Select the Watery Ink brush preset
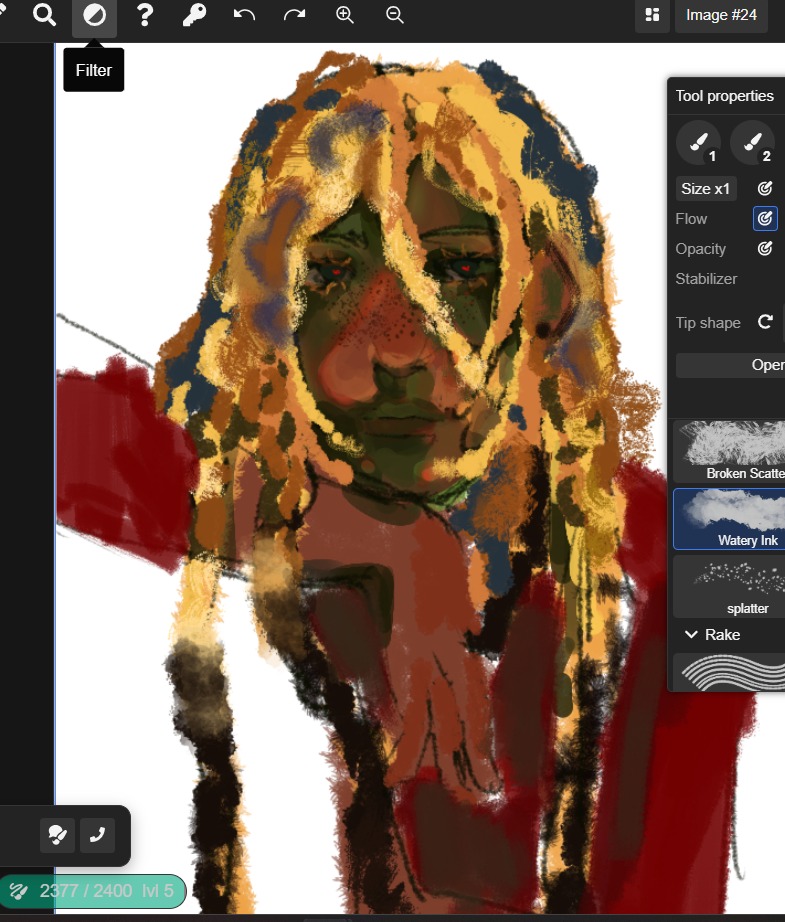This screenshot has height=922, width=785. coord(729,519)
